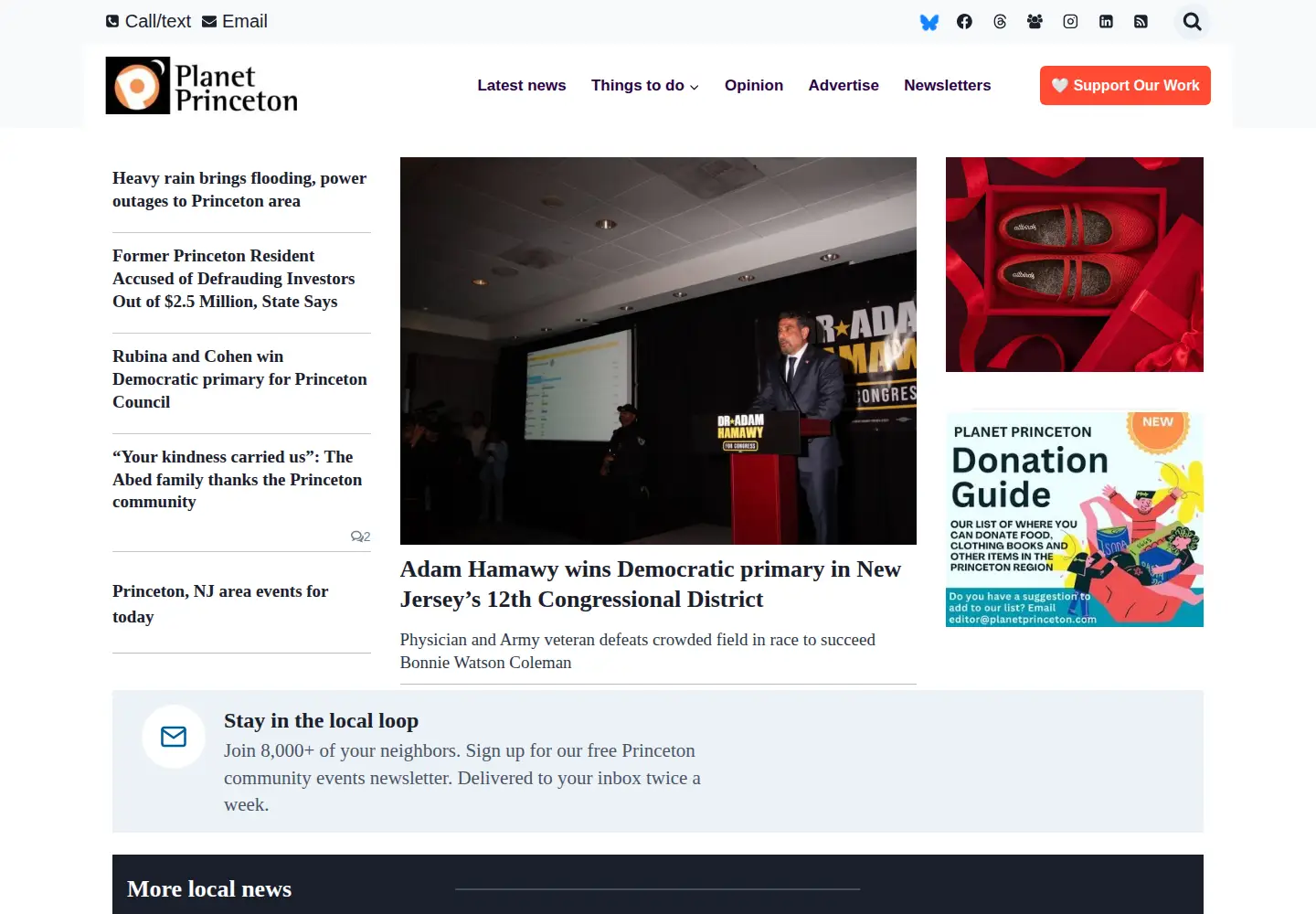Expand the Things to do dropdown

point(645,86)
